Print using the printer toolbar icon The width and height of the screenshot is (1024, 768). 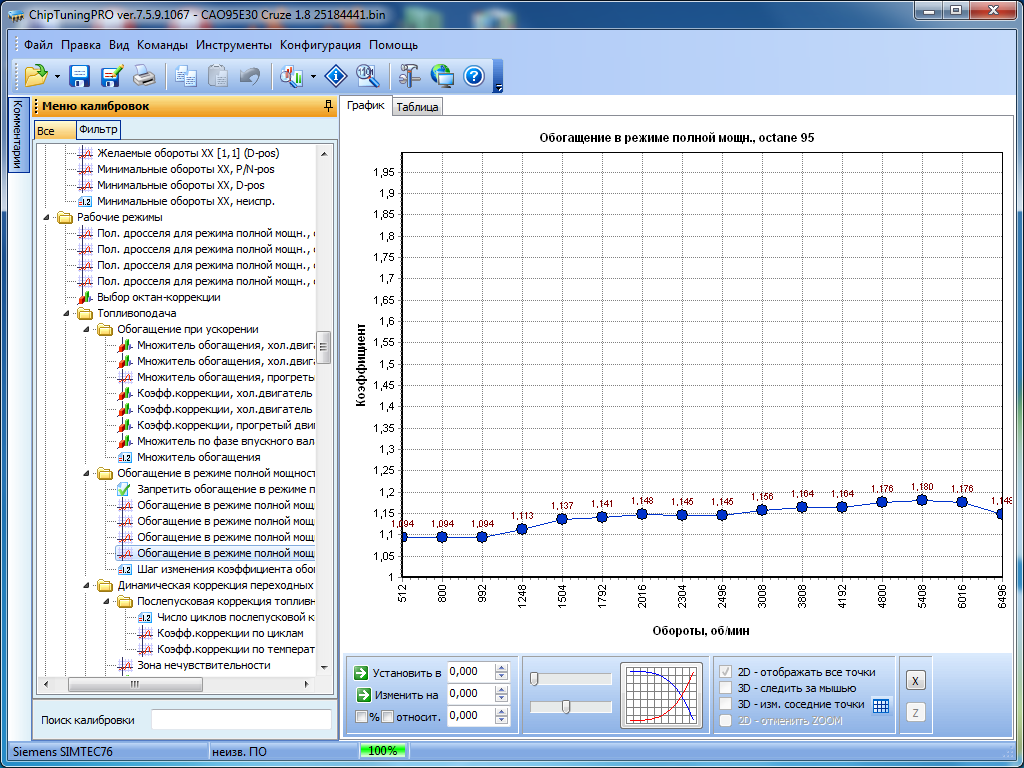[x=144, y=75]
